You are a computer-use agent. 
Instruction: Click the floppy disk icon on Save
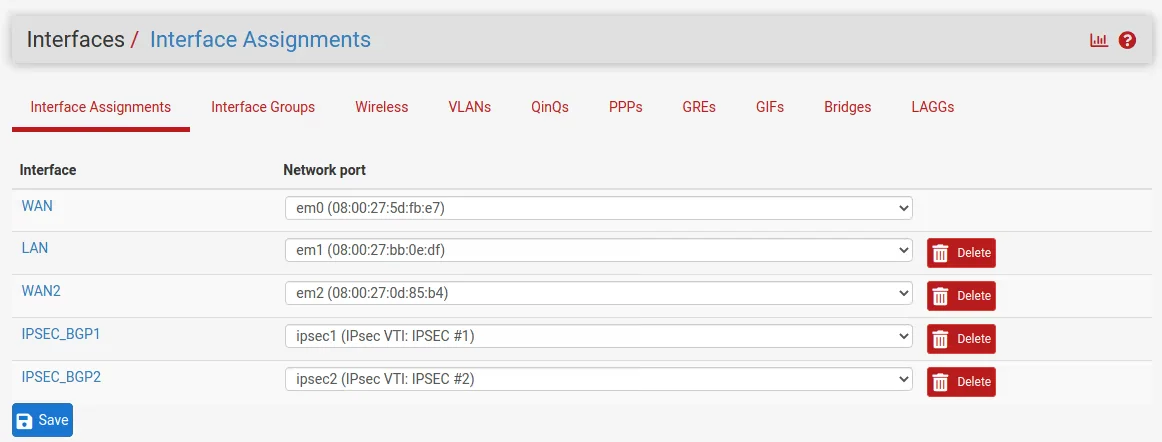click(25, 421)
